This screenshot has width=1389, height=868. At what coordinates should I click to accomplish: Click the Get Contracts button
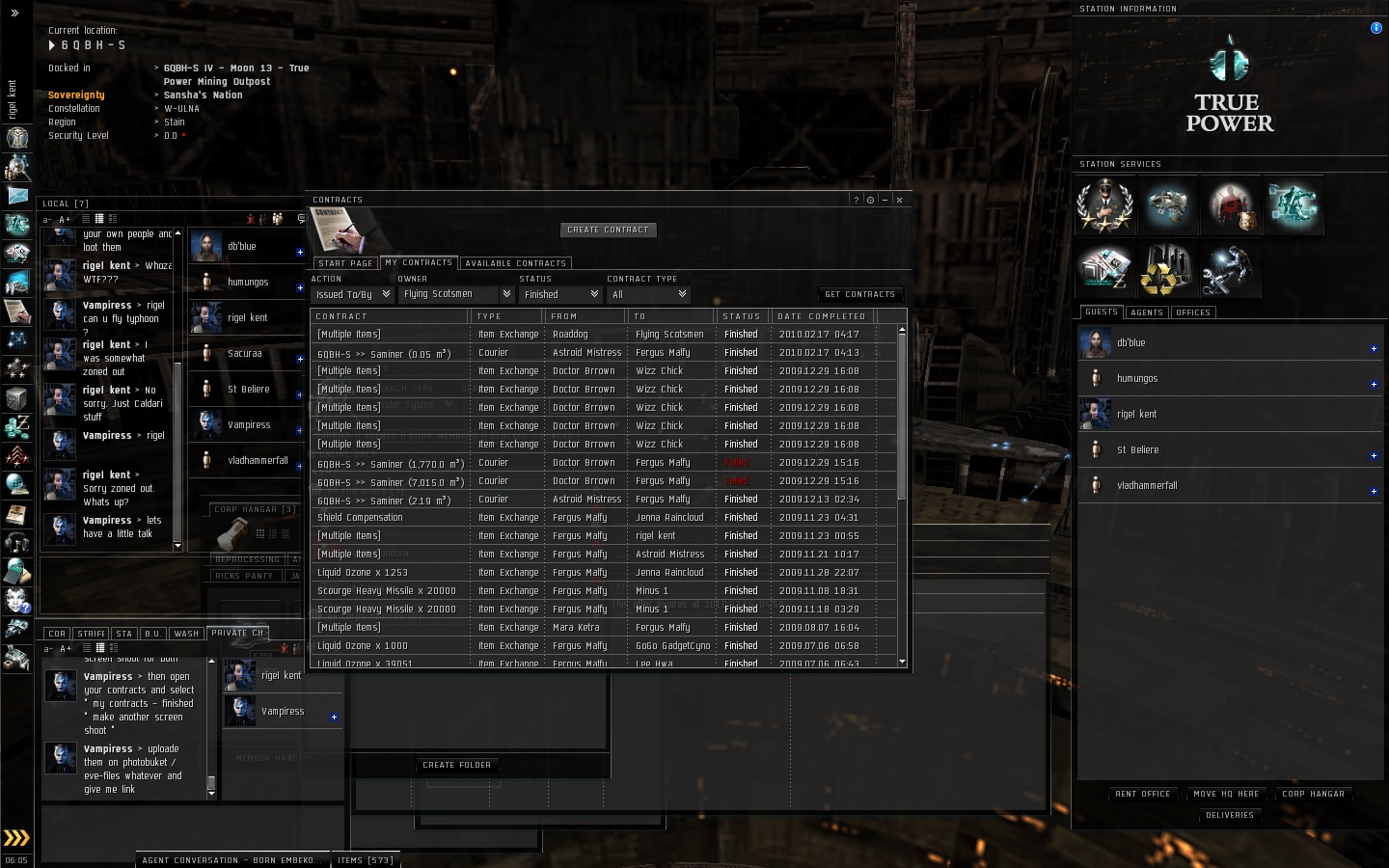(860, 294)
